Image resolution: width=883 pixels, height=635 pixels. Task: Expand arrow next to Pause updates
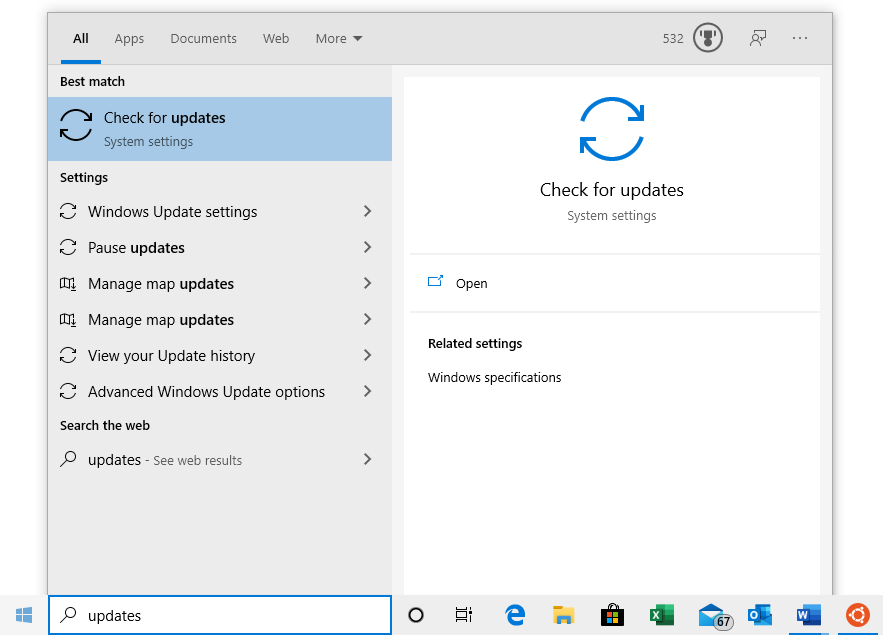tap(368, 248)
